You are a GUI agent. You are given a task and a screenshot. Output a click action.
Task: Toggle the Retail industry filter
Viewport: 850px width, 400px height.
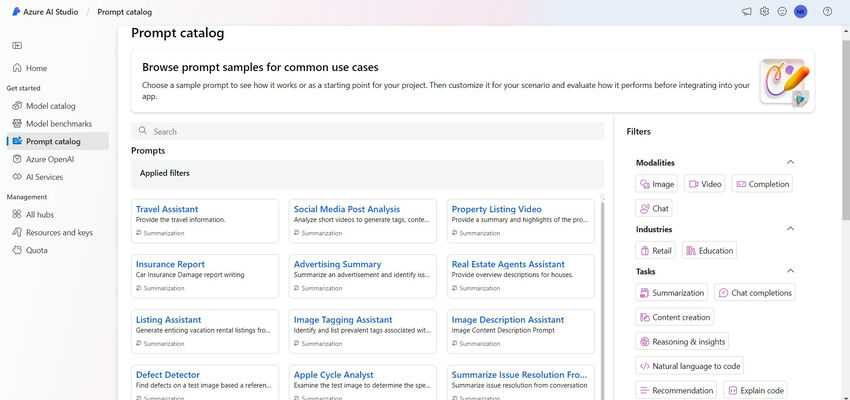pyautogui.click(x=655, y=251)
